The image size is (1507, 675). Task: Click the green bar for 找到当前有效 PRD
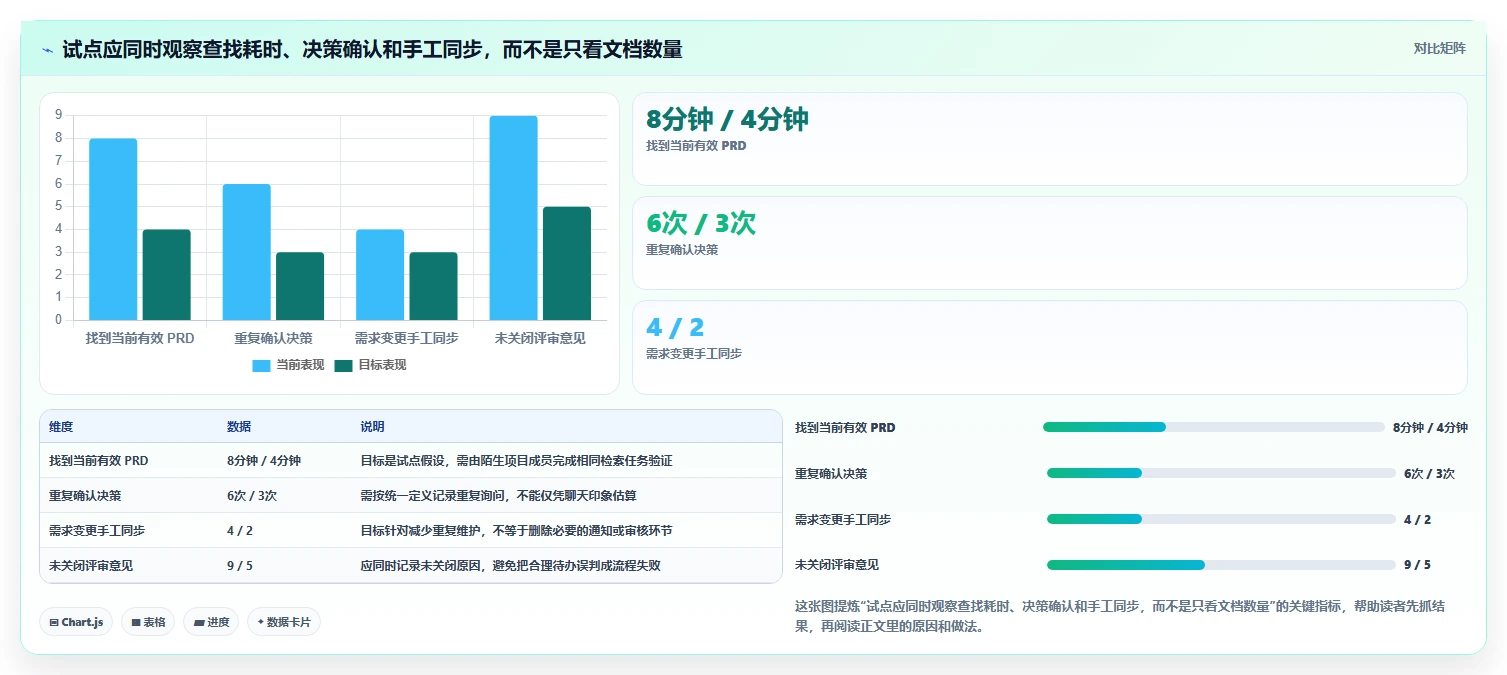coord(166,275)
